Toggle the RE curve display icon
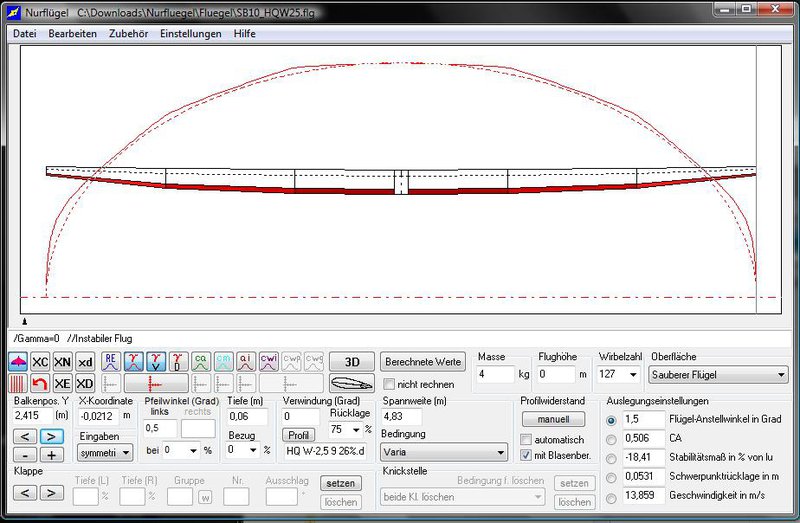Screen dimensions: 800x523 pyautogui.click(x=111, y=362)
